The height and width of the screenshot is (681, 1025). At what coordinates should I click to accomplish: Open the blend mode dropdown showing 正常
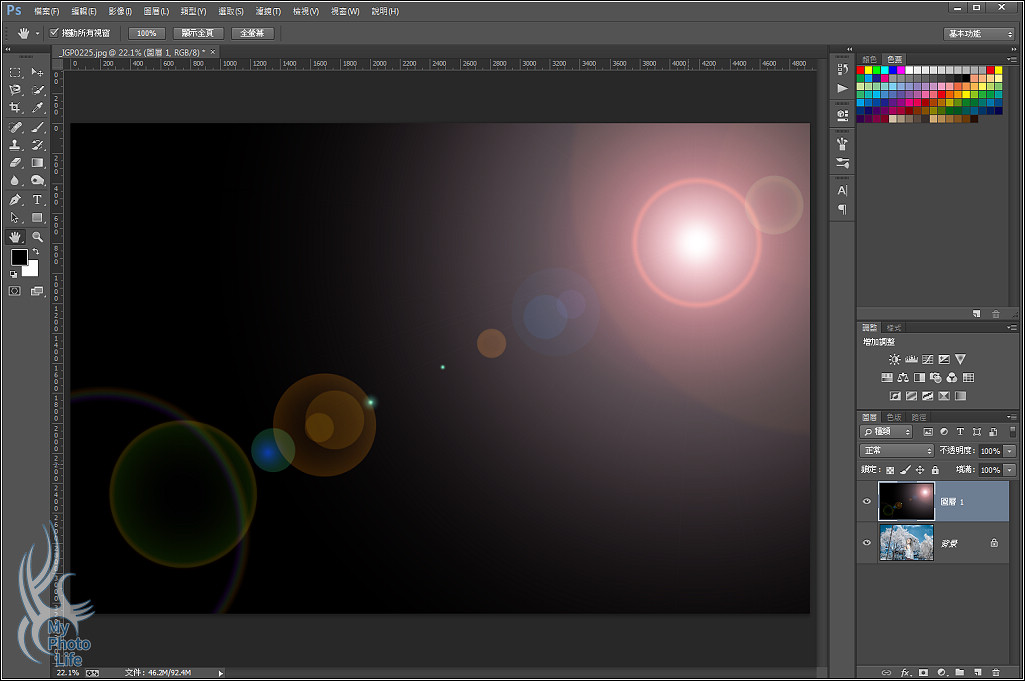(x=897, y=451)
